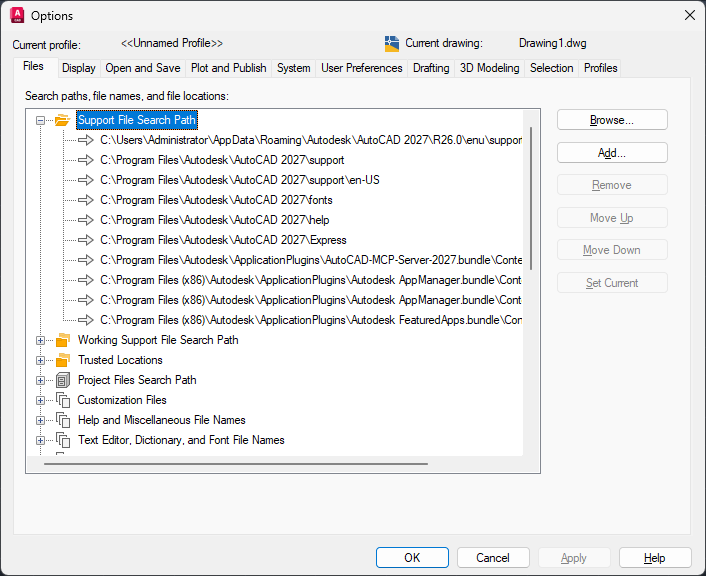
Task: Click the horizontal scrollbar of the paths tree
Action: 236,463
